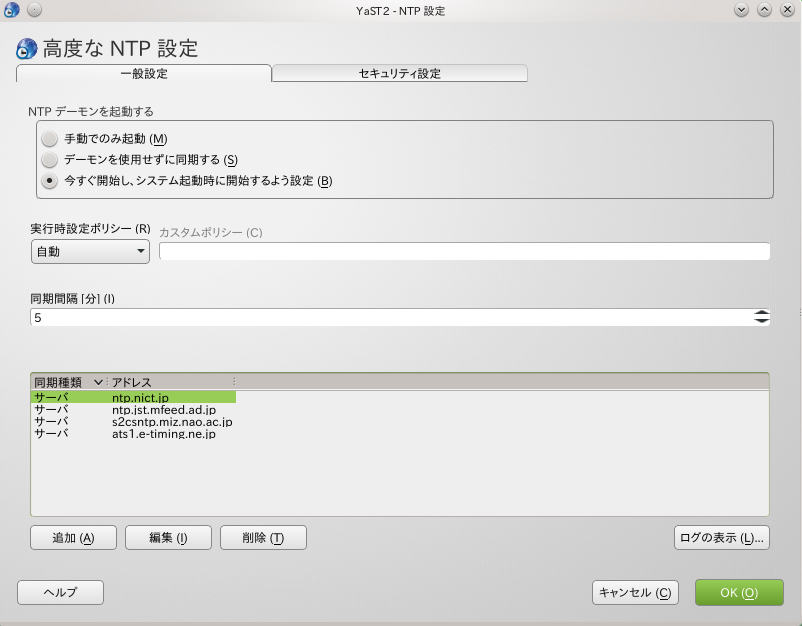
Task: Select ats1.e-timing.ne.jp server entry
Action: coord(164,434)
